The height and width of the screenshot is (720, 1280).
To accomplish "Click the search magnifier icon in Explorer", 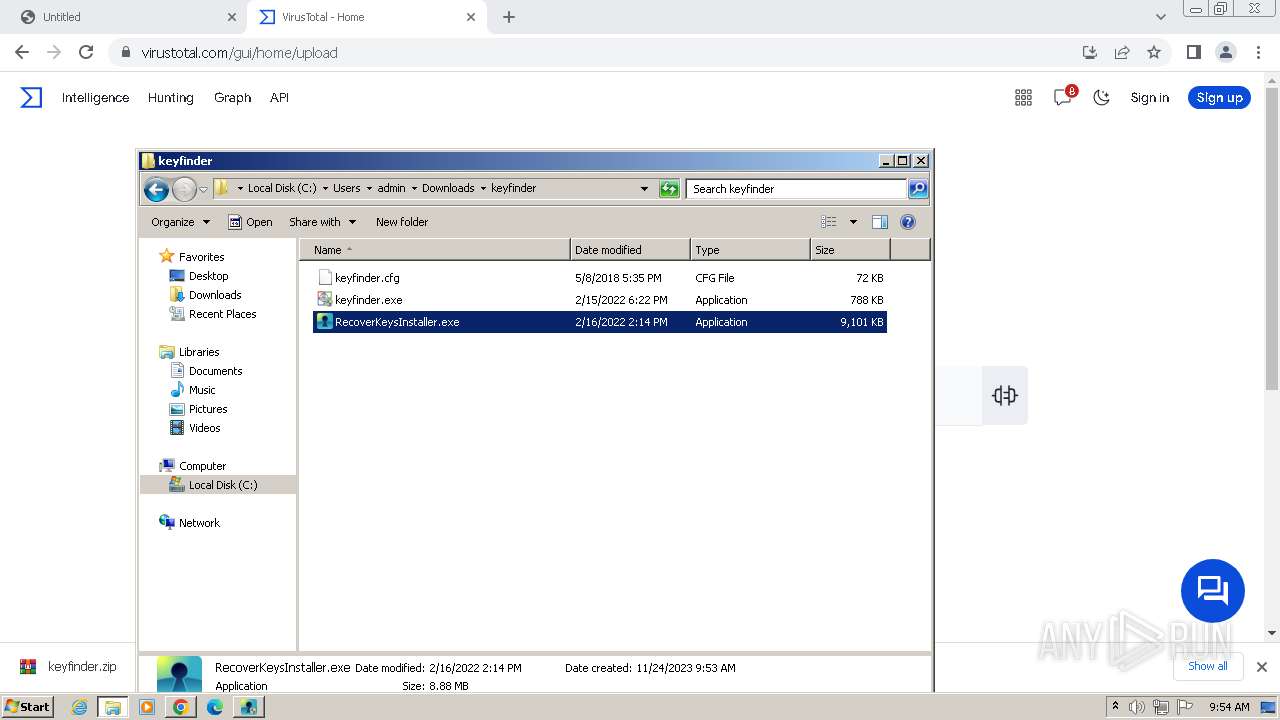I will point(918,189).
